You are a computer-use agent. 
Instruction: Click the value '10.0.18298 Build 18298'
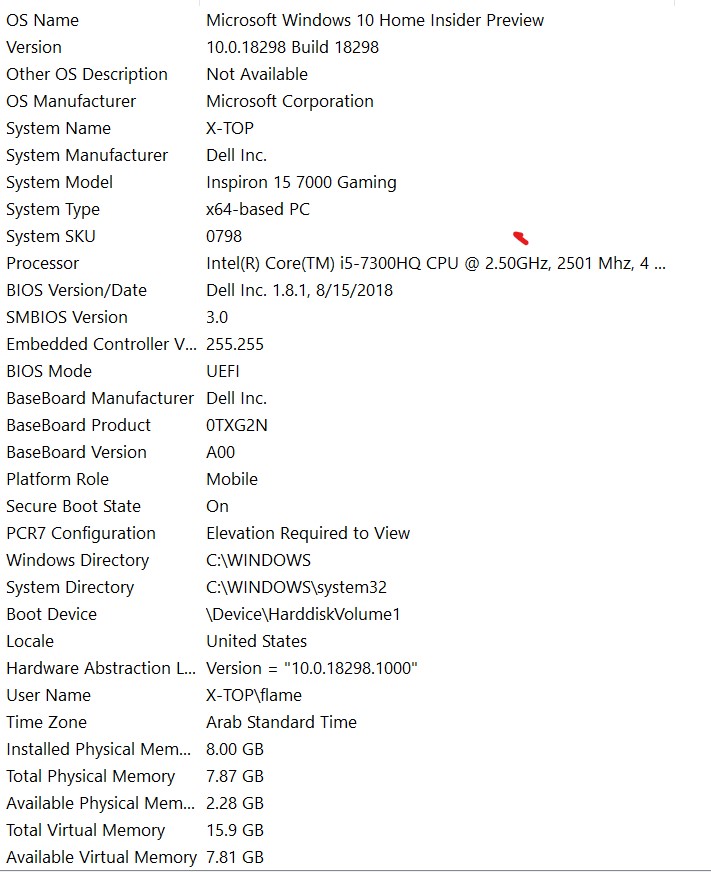pos(292,47)
